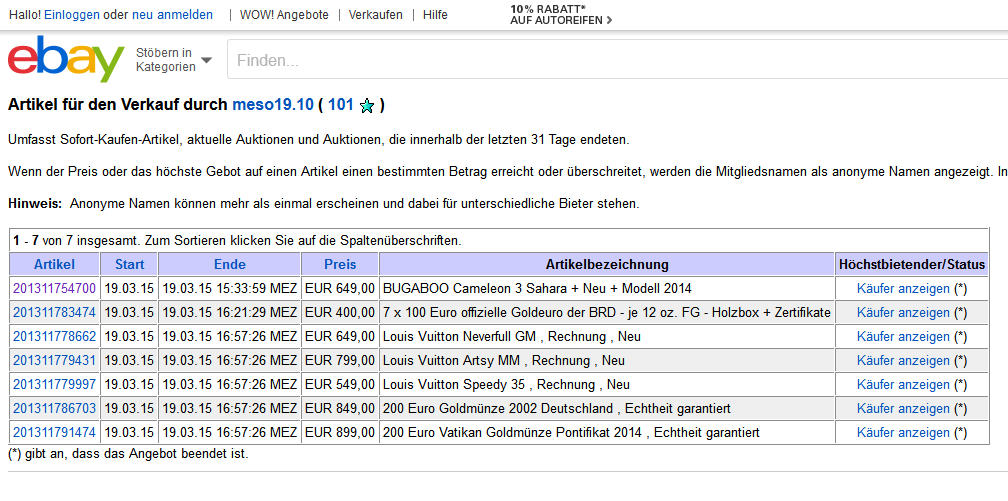Click the text Louis Vuitton Speedy 35

tap(454, 385)
